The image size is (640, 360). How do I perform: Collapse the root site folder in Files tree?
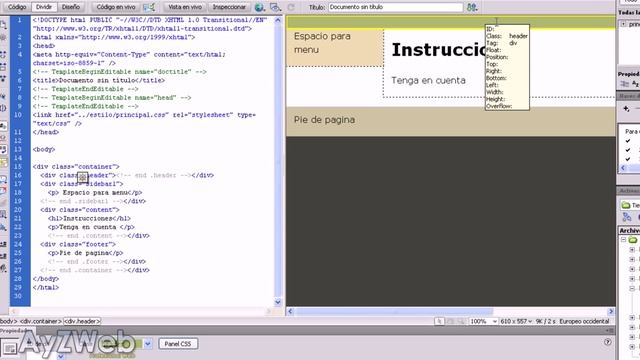(x=624, y=240)
